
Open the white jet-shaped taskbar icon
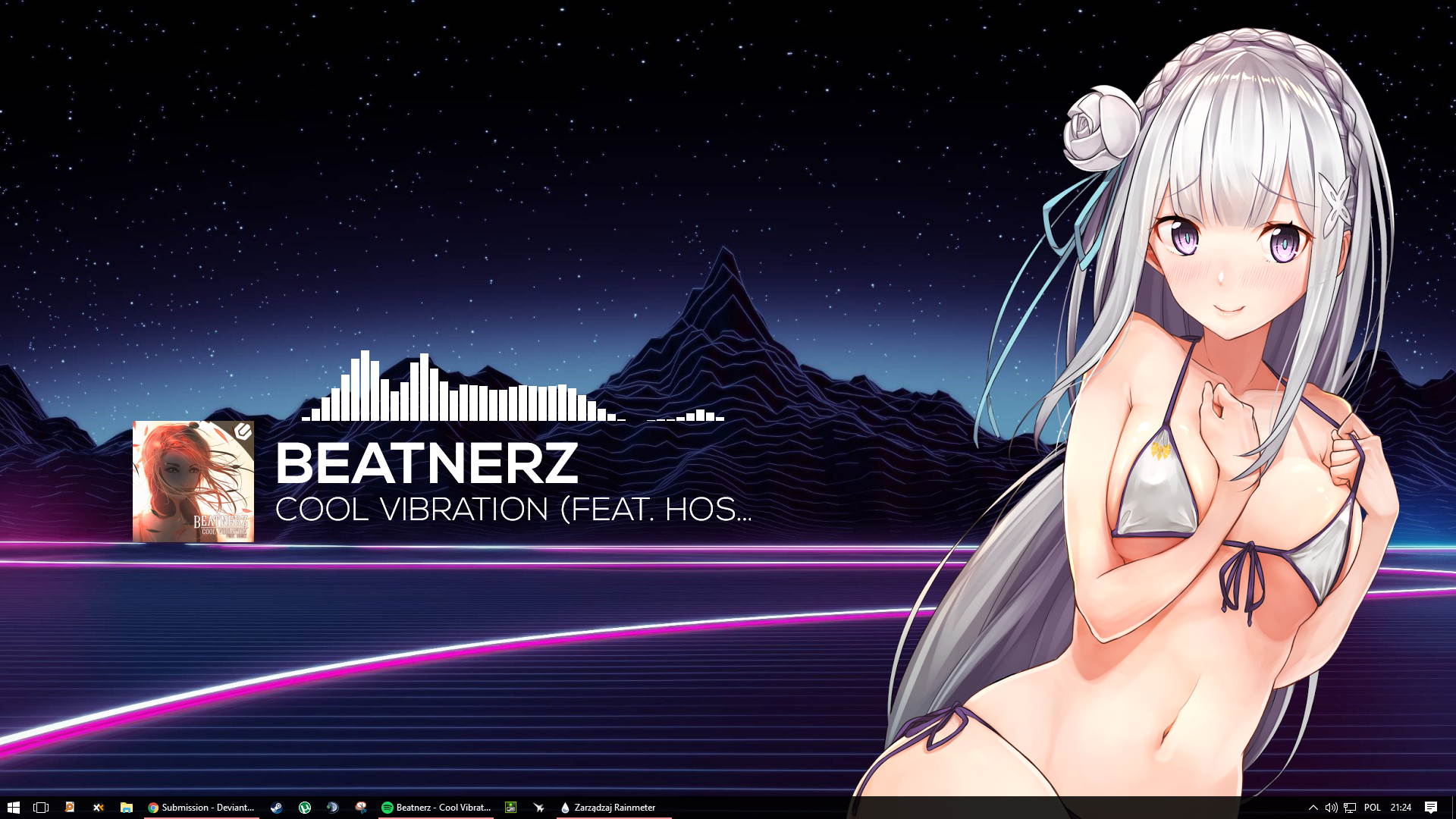539,808
